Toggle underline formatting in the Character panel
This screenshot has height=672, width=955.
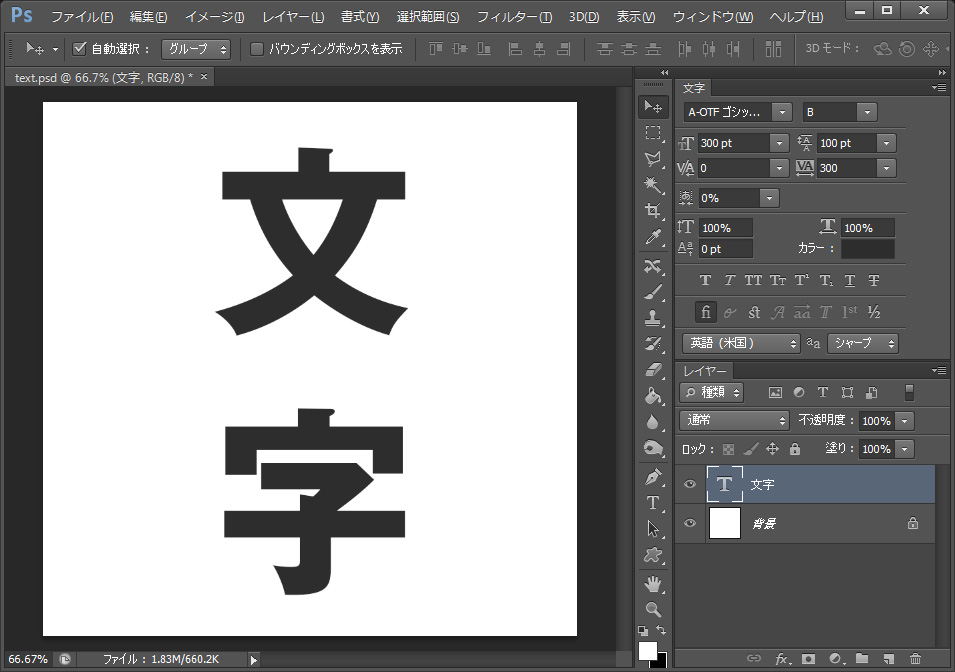(850, 280)
